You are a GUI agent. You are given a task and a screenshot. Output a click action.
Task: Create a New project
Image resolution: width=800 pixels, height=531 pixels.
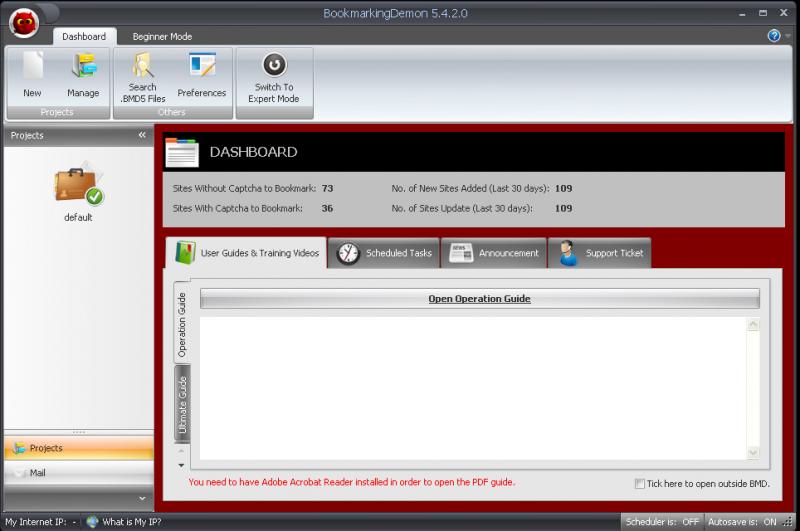pos(32,75)
